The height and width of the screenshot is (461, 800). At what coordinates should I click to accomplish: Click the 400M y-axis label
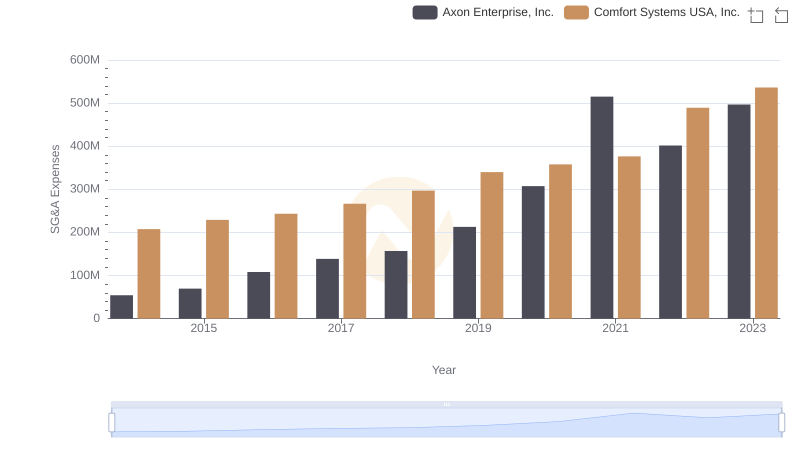(85, 146)
